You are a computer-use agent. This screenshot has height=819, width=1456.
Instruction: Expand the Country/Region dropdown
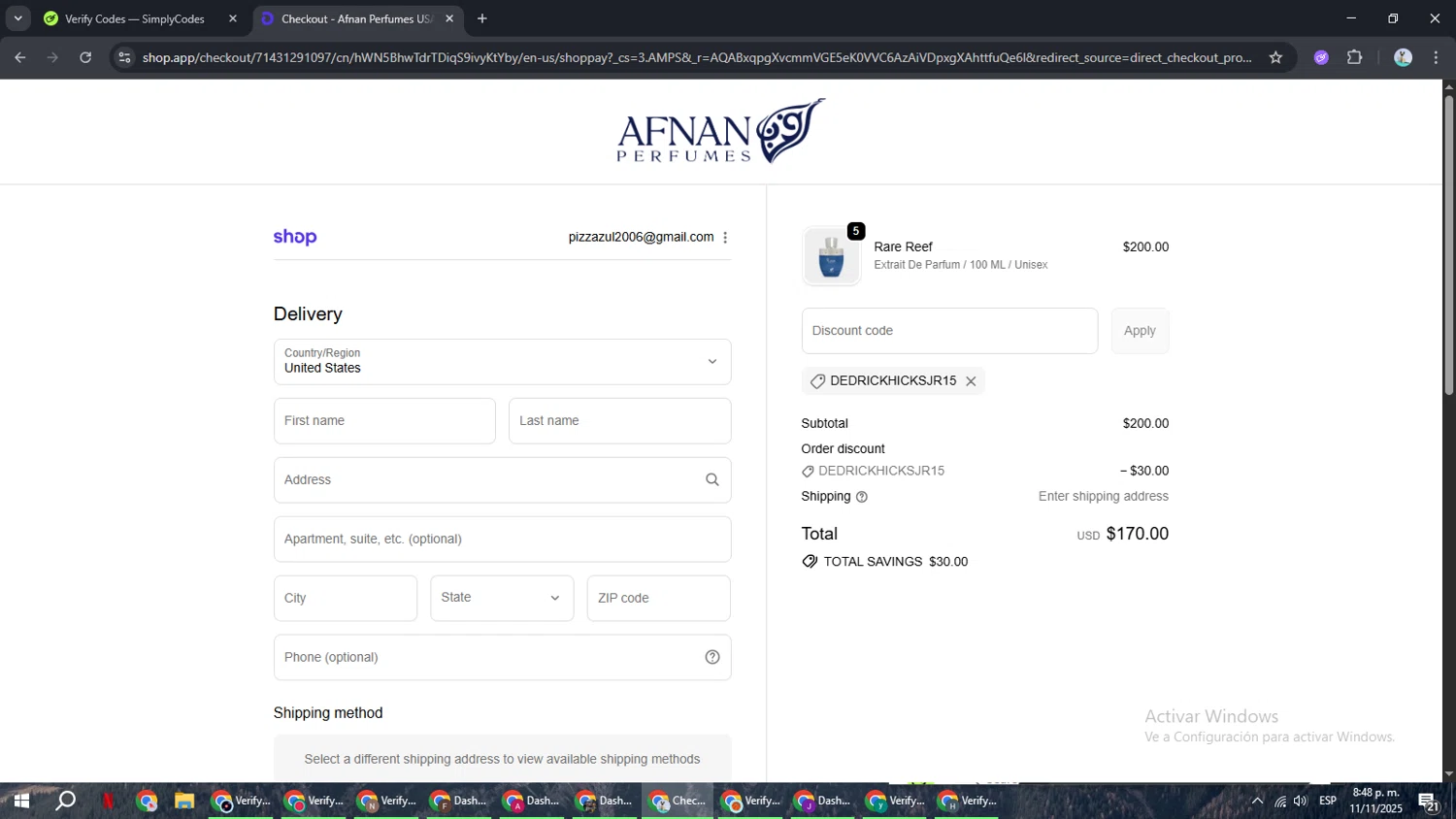[502, 362]
